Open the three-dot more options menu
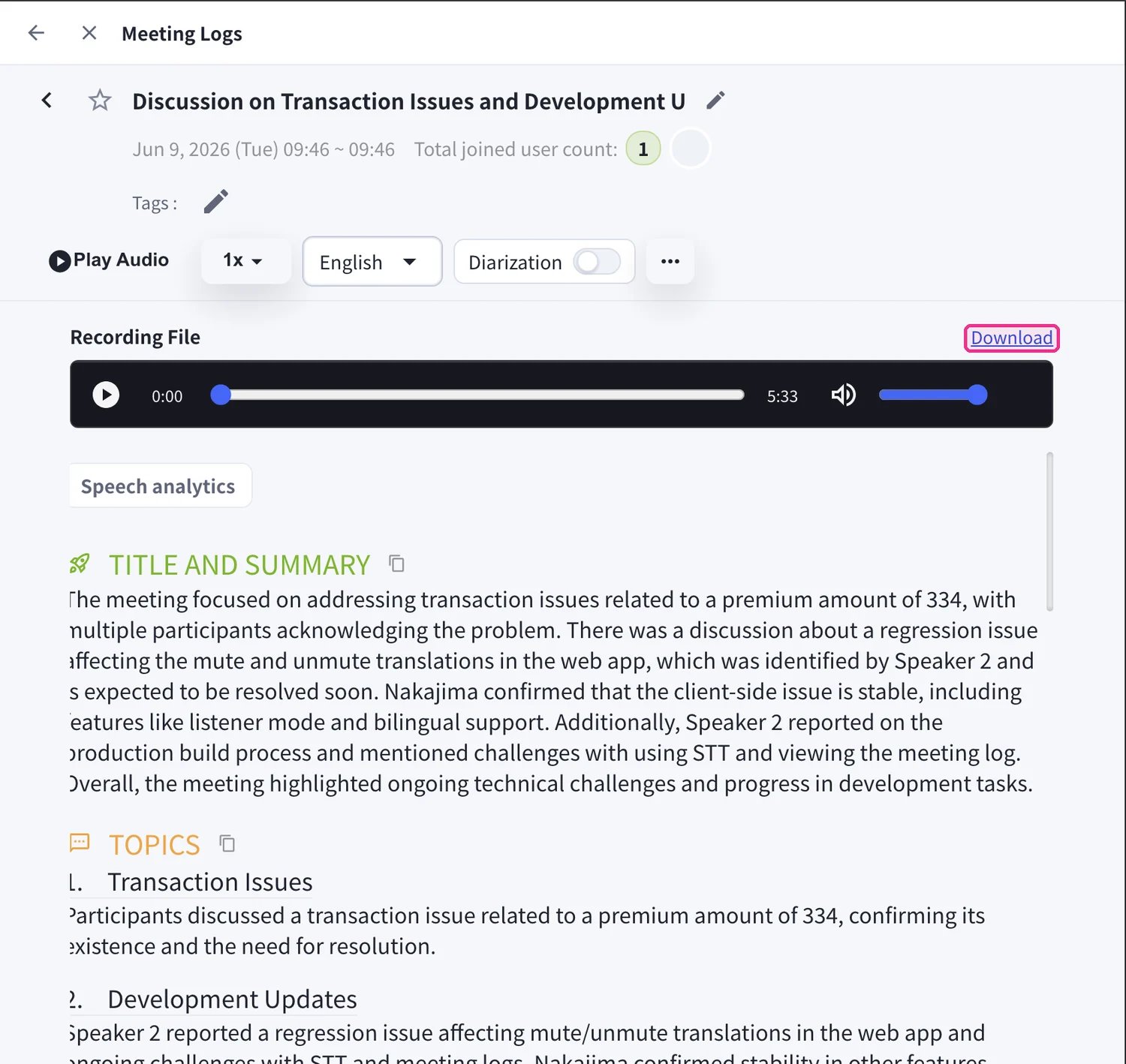The width and height of the screenshot is (1126, 1064). (670, 261)
